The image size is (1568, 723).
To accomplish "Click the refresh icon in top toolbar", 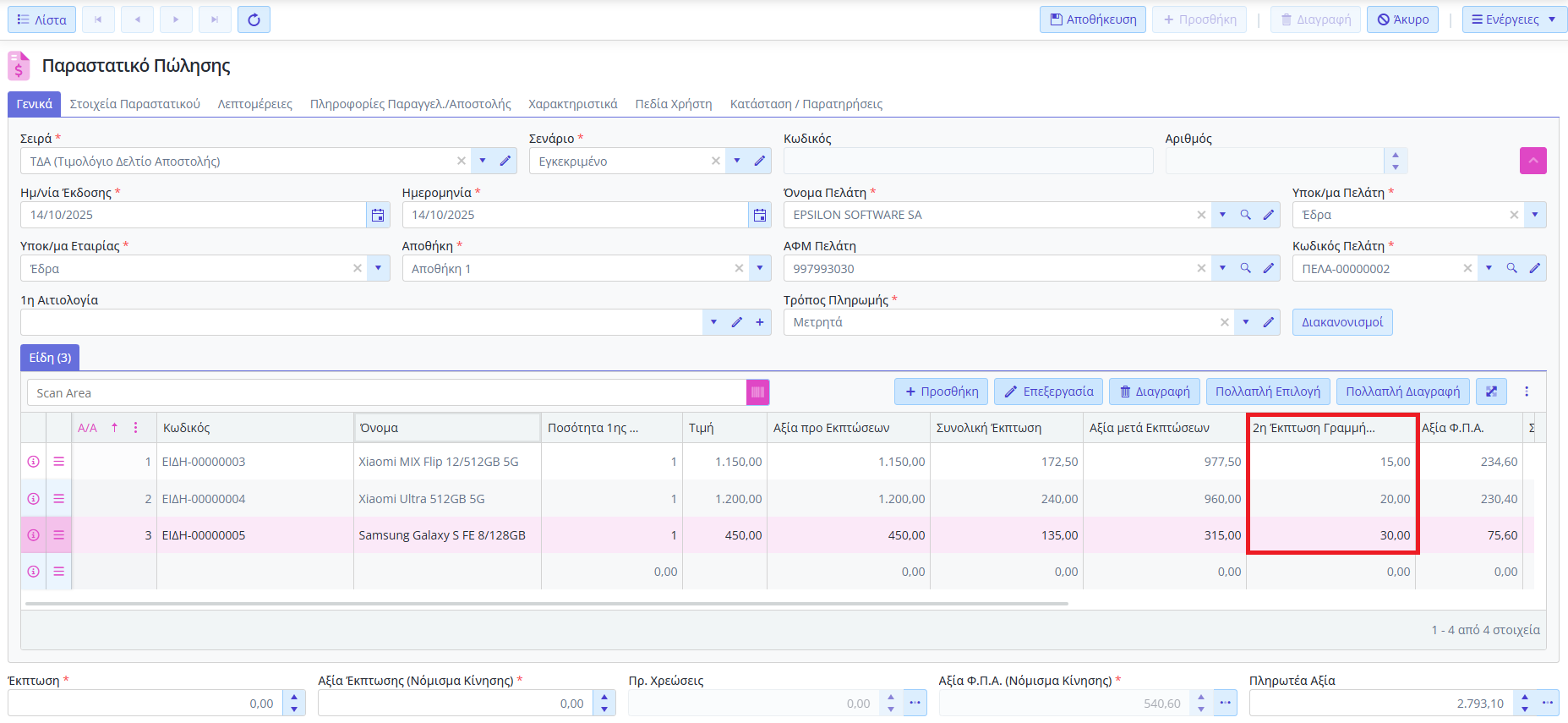I will pyautogui.click(x=254, y=19).
